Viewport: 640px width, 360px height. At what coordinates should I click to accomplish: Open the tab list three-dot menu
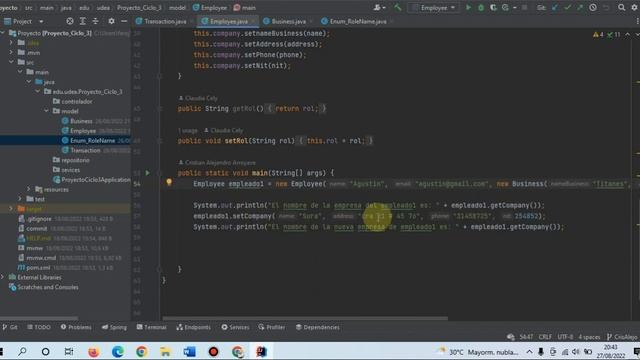[x=637, y=21]
